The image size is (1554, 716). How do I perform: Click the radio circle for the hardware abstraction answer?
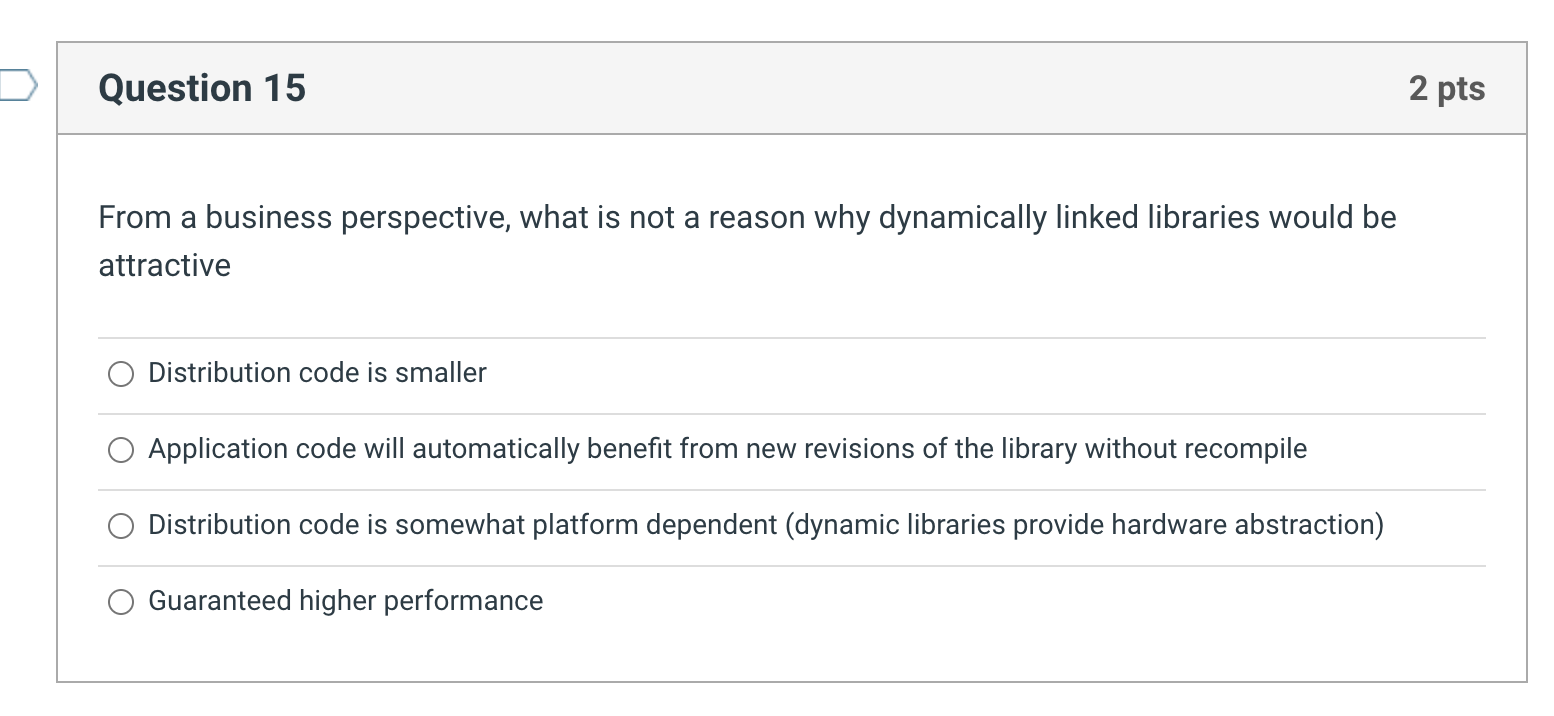pyautogui.click(x=120, y=525)
